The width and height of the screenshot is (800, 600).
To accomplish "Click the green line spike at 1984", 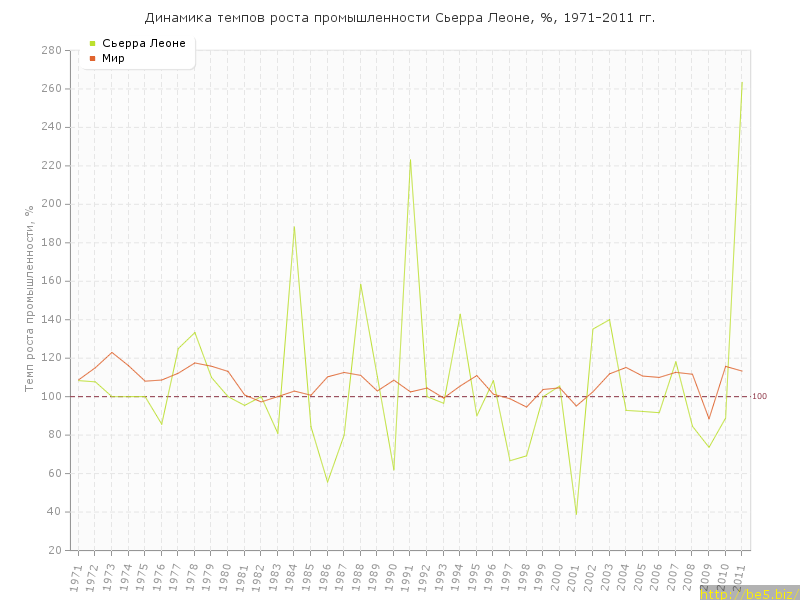I will click(294, 226).
